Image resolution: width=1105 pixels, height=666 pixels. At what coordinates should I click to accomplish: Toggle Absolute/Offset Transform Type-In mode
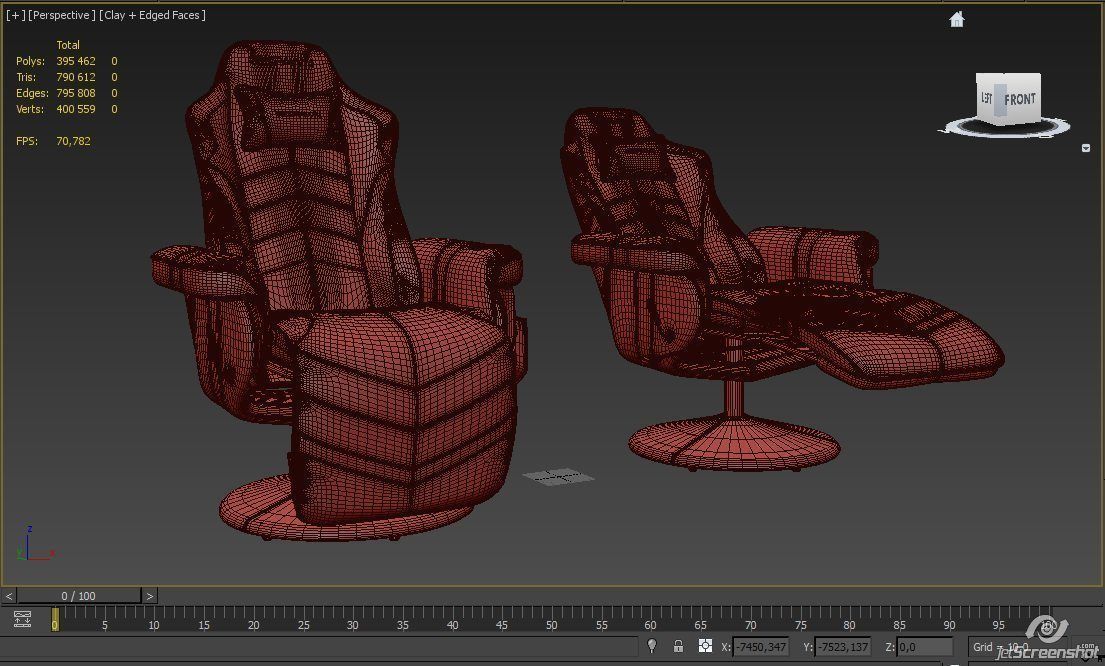click(x=705, y=646)
